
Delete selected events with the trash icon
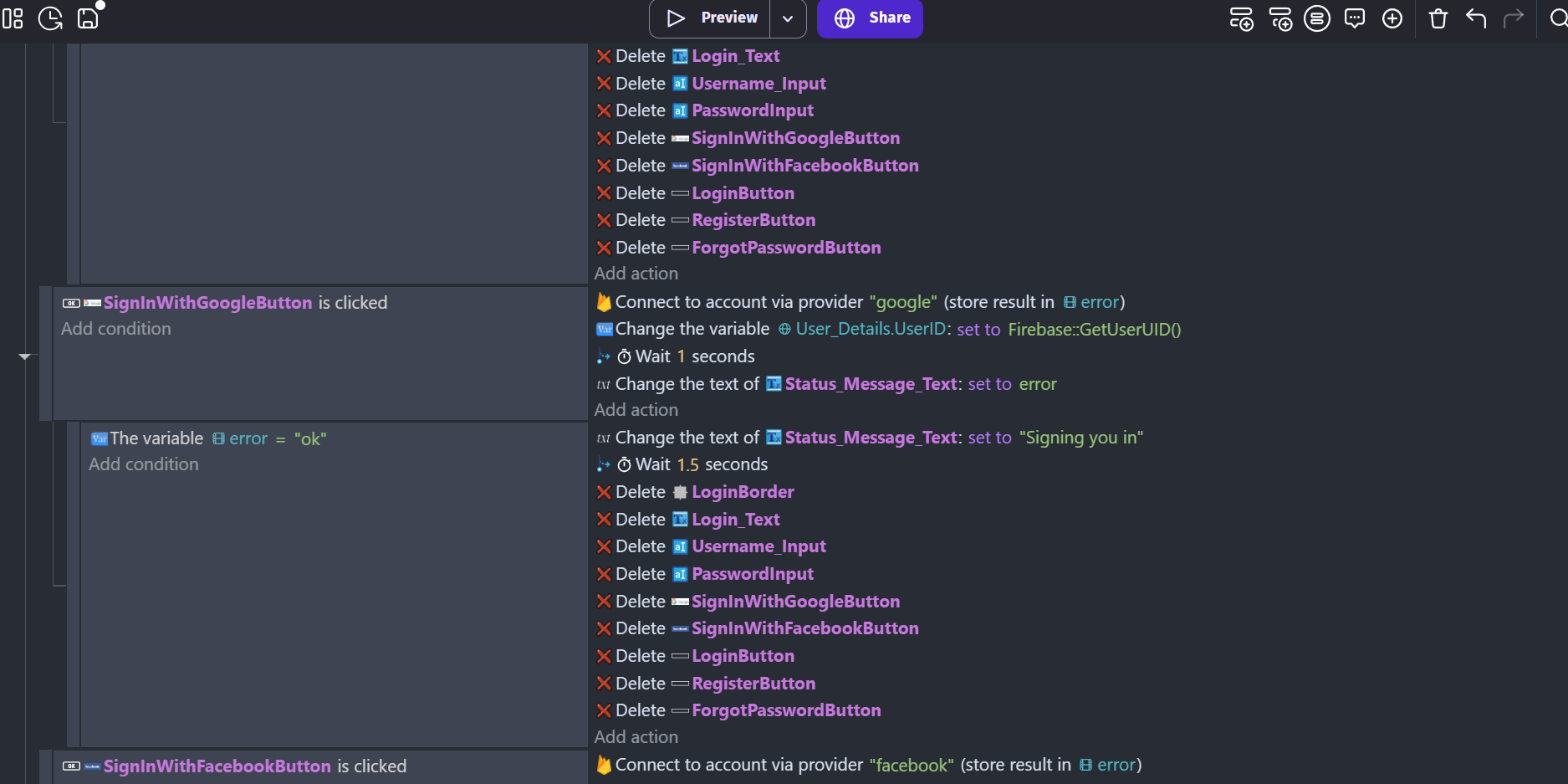point(1438,18)
